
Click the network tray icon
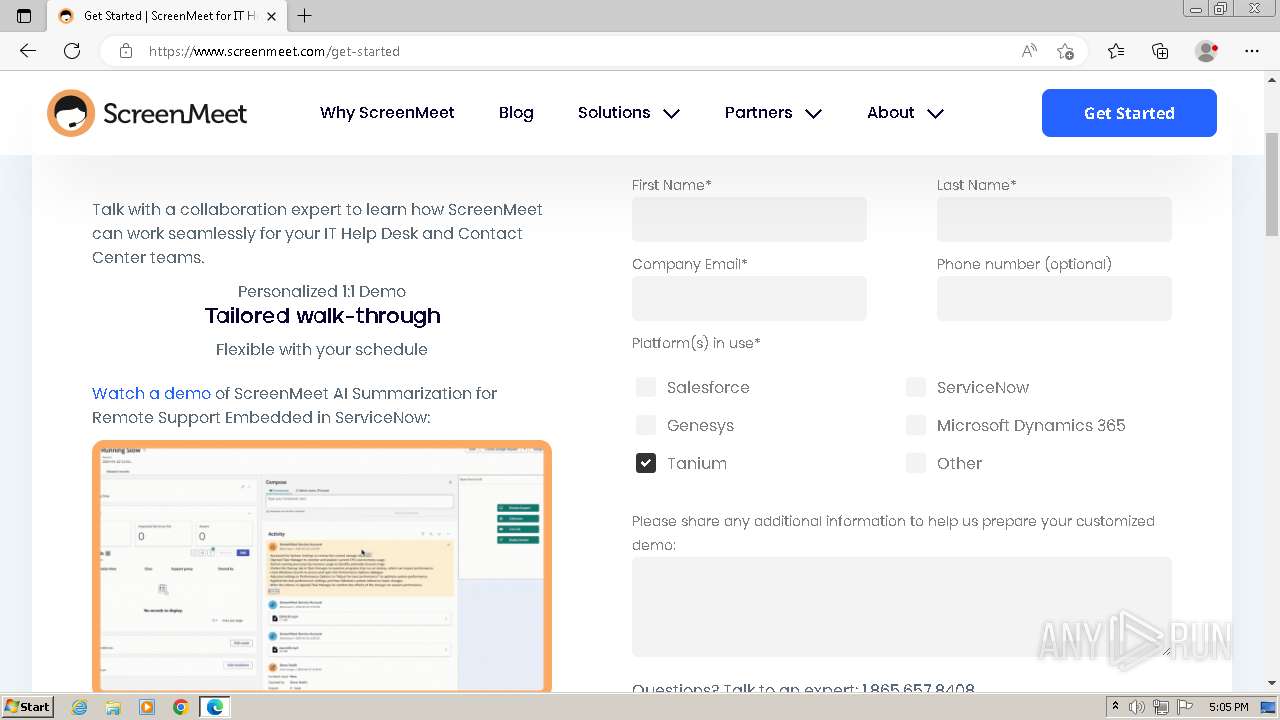pyautogui.click(x=1161, y=707)
